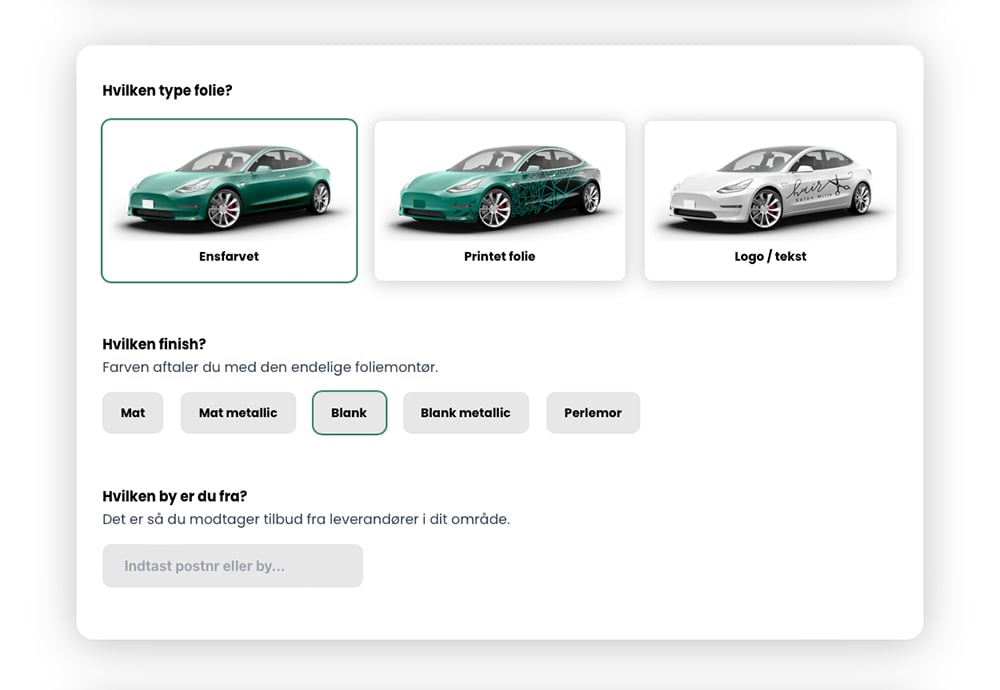Click the 'Hvilken type folie?' heading
Viewport: 1000px width, 690px height.
tap(167, 91)
